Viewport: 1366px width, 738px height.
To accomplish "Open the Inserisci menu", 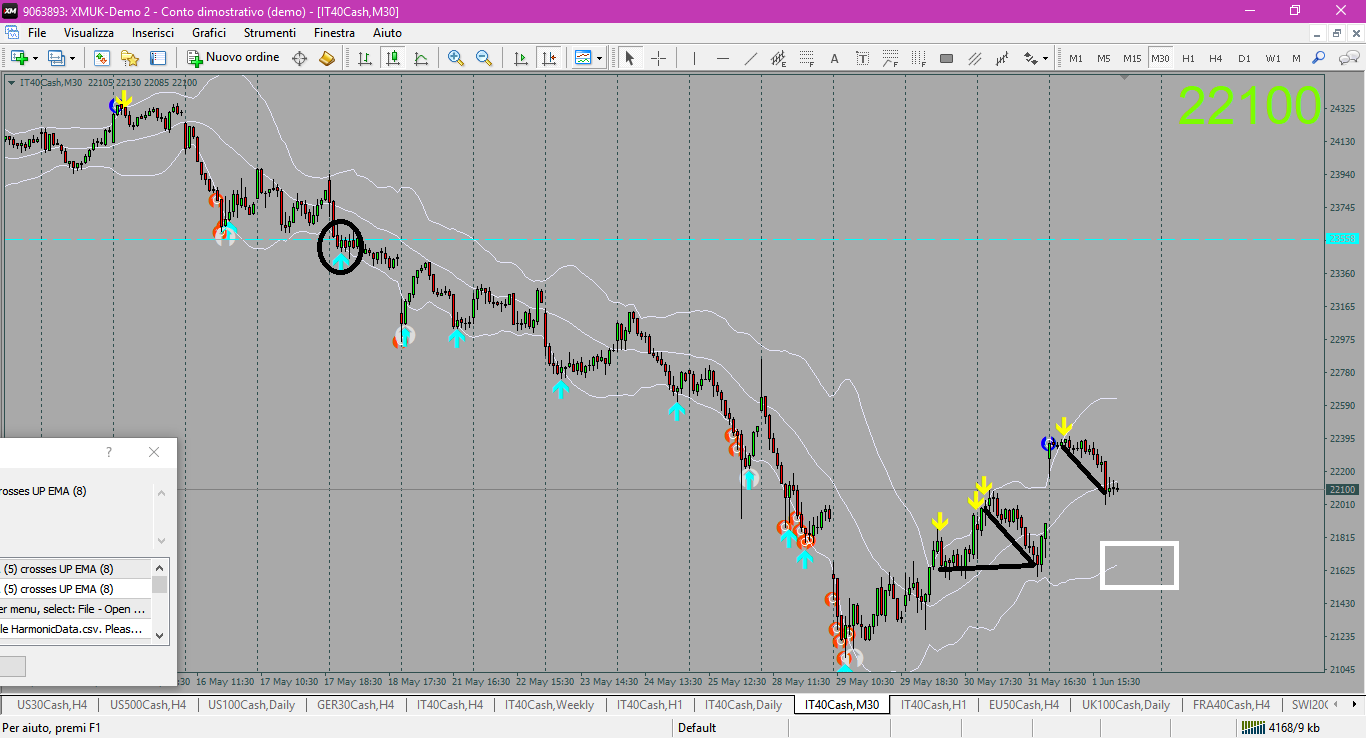I will 153,33.
